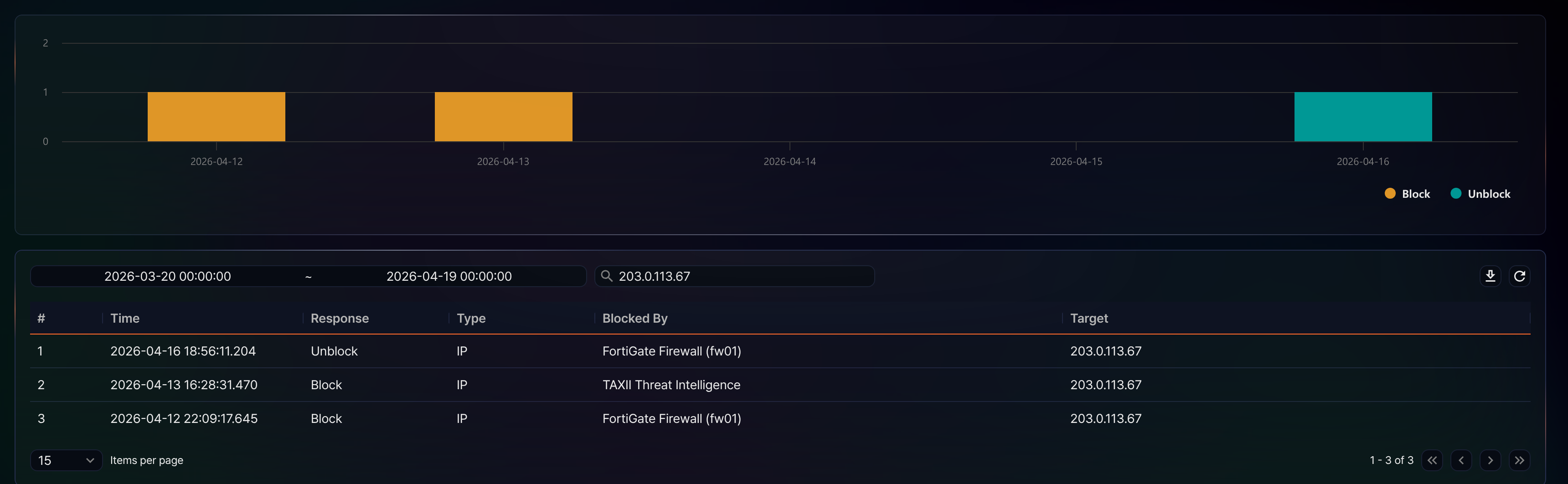Go to previous page of results
The height and width of the screenshot is (484, 1568).
tap(1461, 460)
